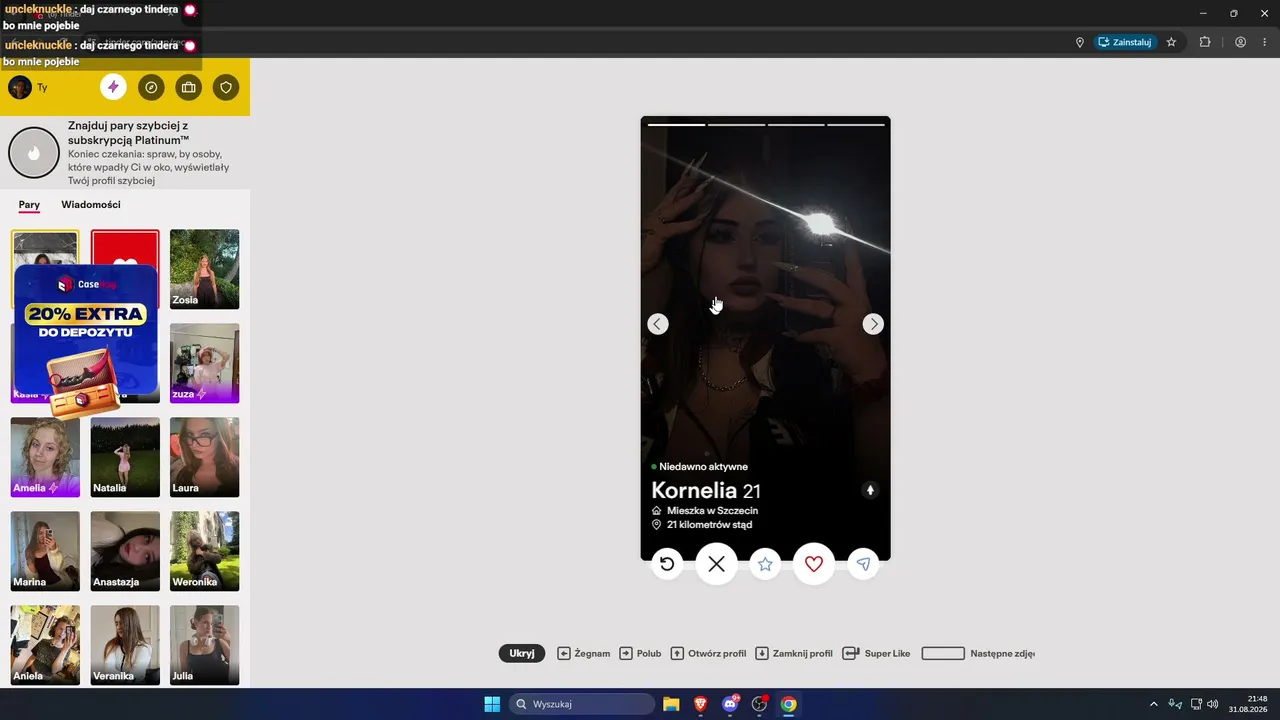Open File Explorer from the taskbar

[x=671, y=704]
